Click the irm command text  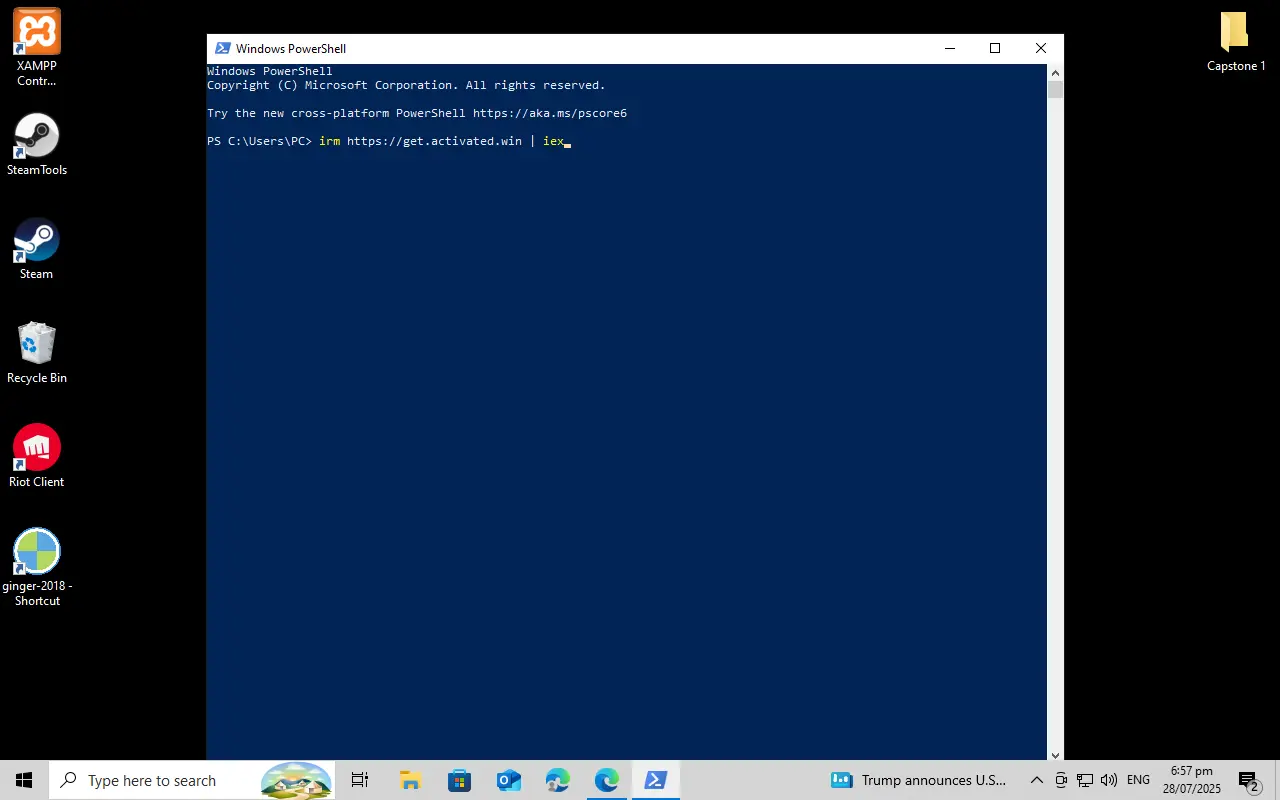(x=330, y=141)
